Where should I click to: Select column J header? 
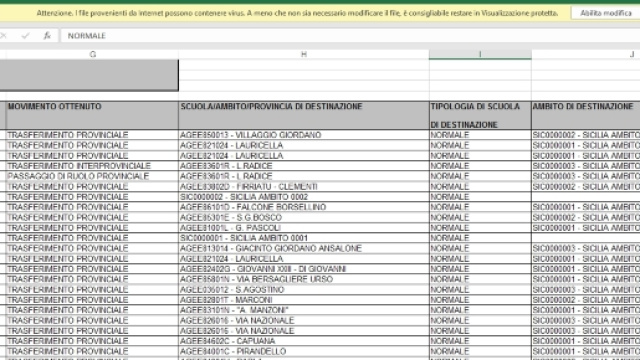(586, 54)
